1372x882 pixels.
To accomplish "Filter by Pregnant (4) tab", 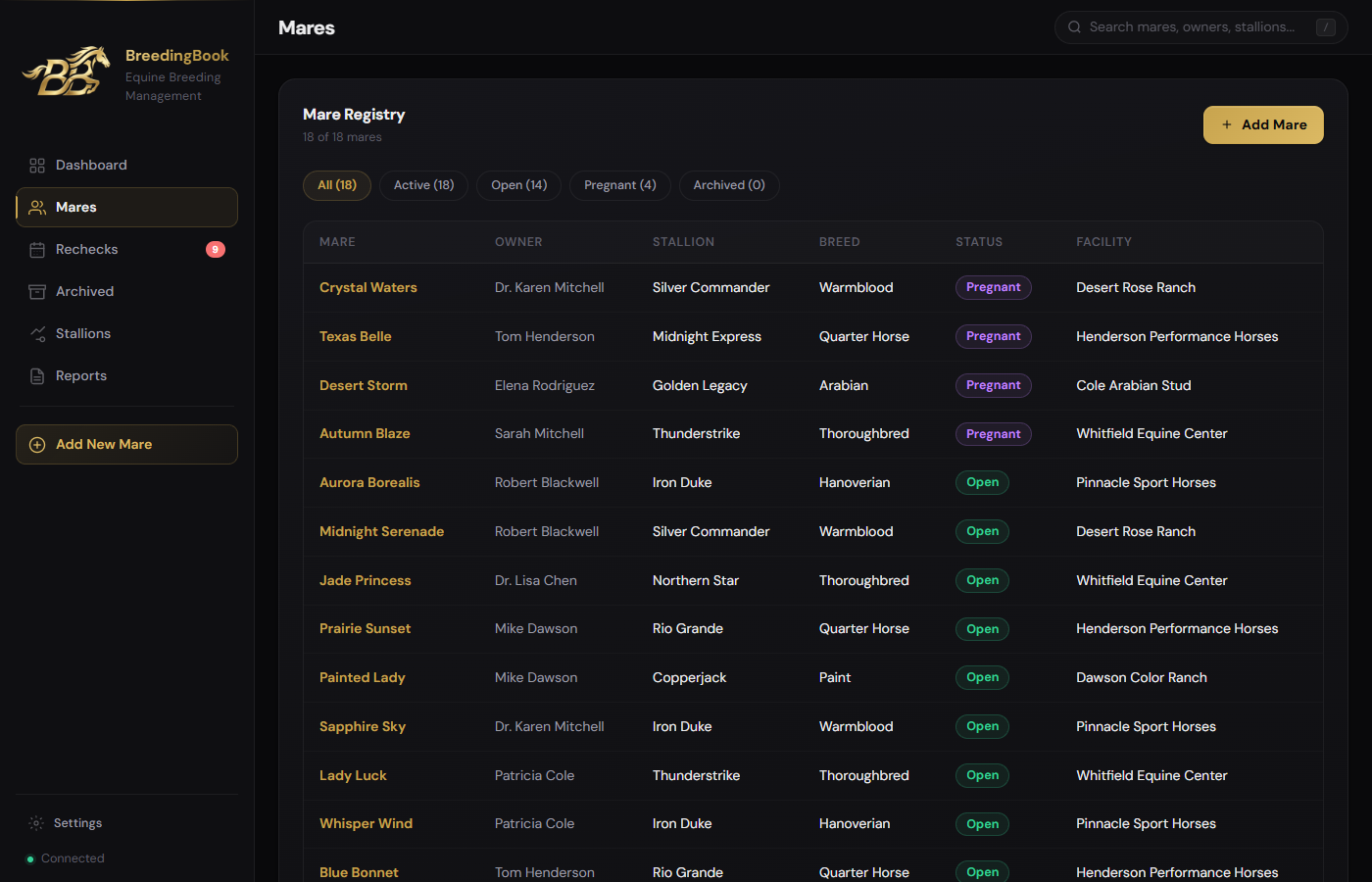I will point(620,185).
